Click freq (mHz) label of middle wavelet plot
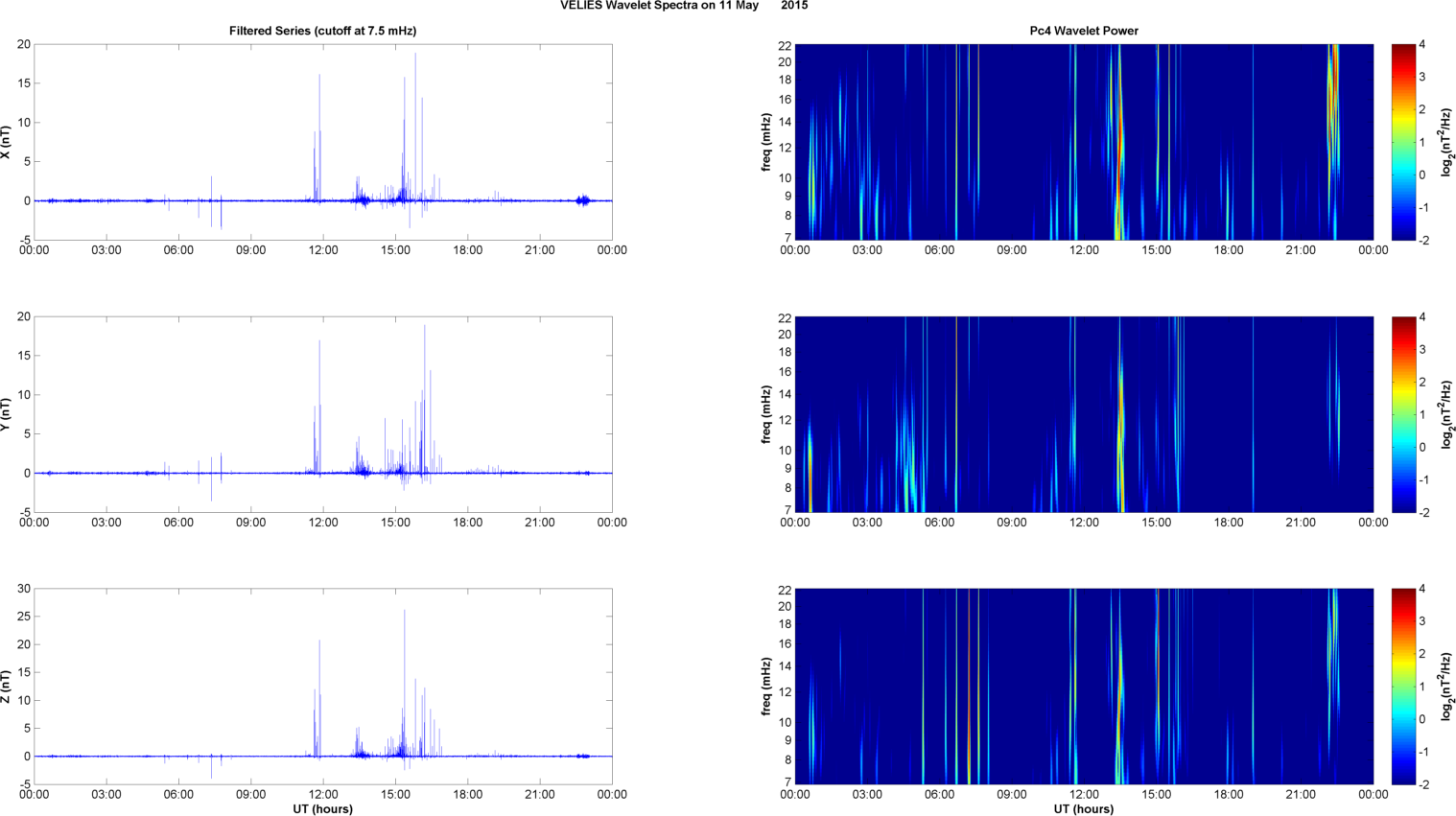Screen dimensions: 1456x816 click(766, 414)
